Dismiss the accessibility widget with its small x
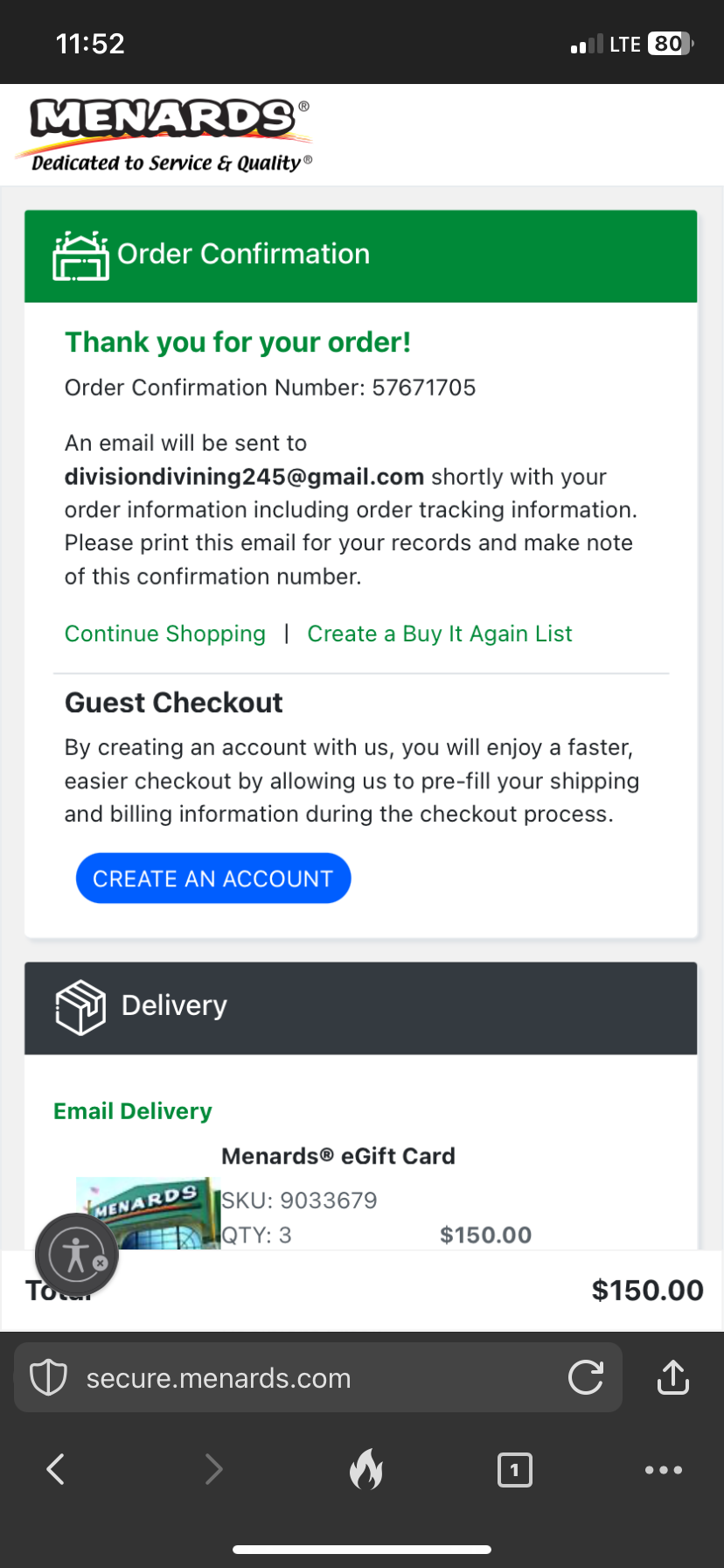 (101, 1263)
